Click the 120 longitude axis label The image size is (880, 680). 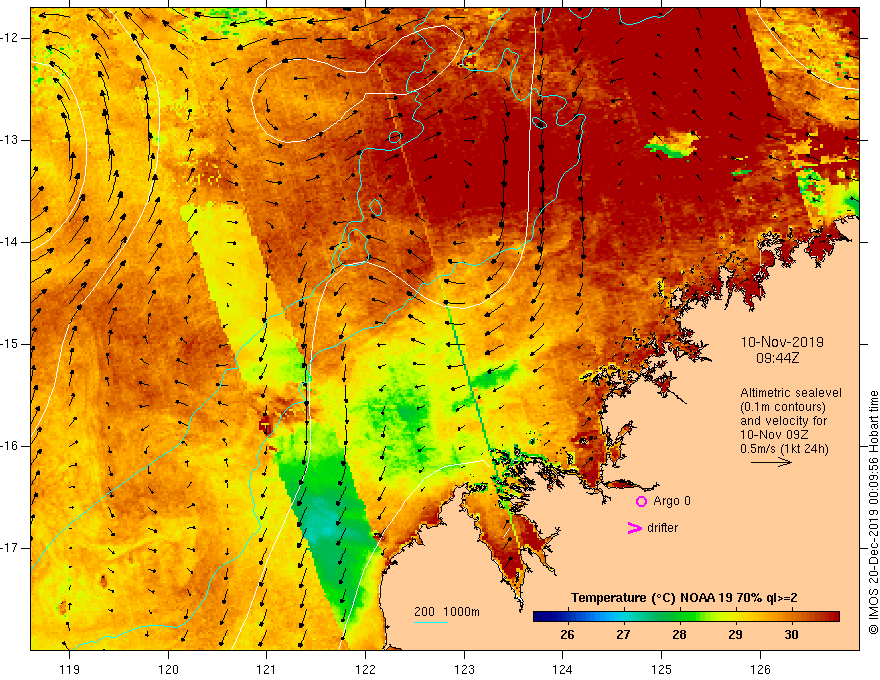(168, 669)
